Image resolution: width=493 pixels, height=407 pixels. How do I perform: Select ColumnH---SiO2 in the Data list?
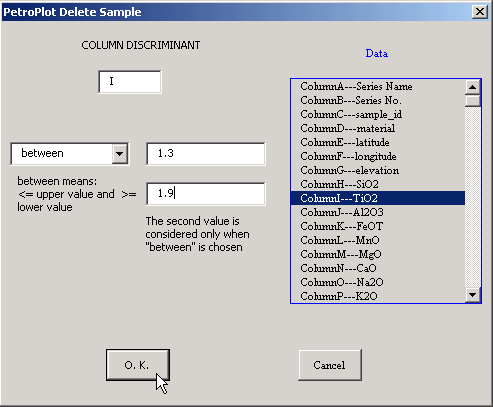[378, 184]
